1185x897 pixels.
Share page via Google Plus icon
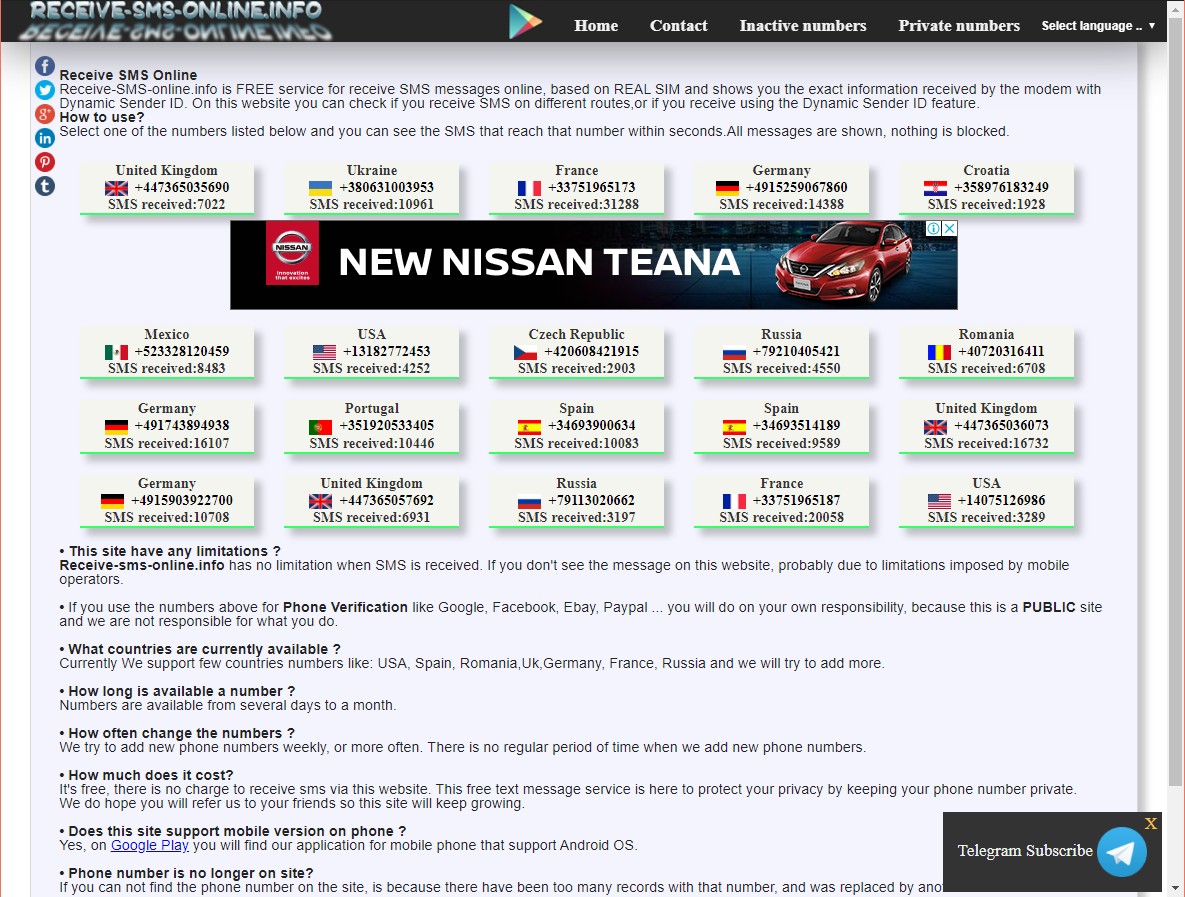[x=45, y=114]
